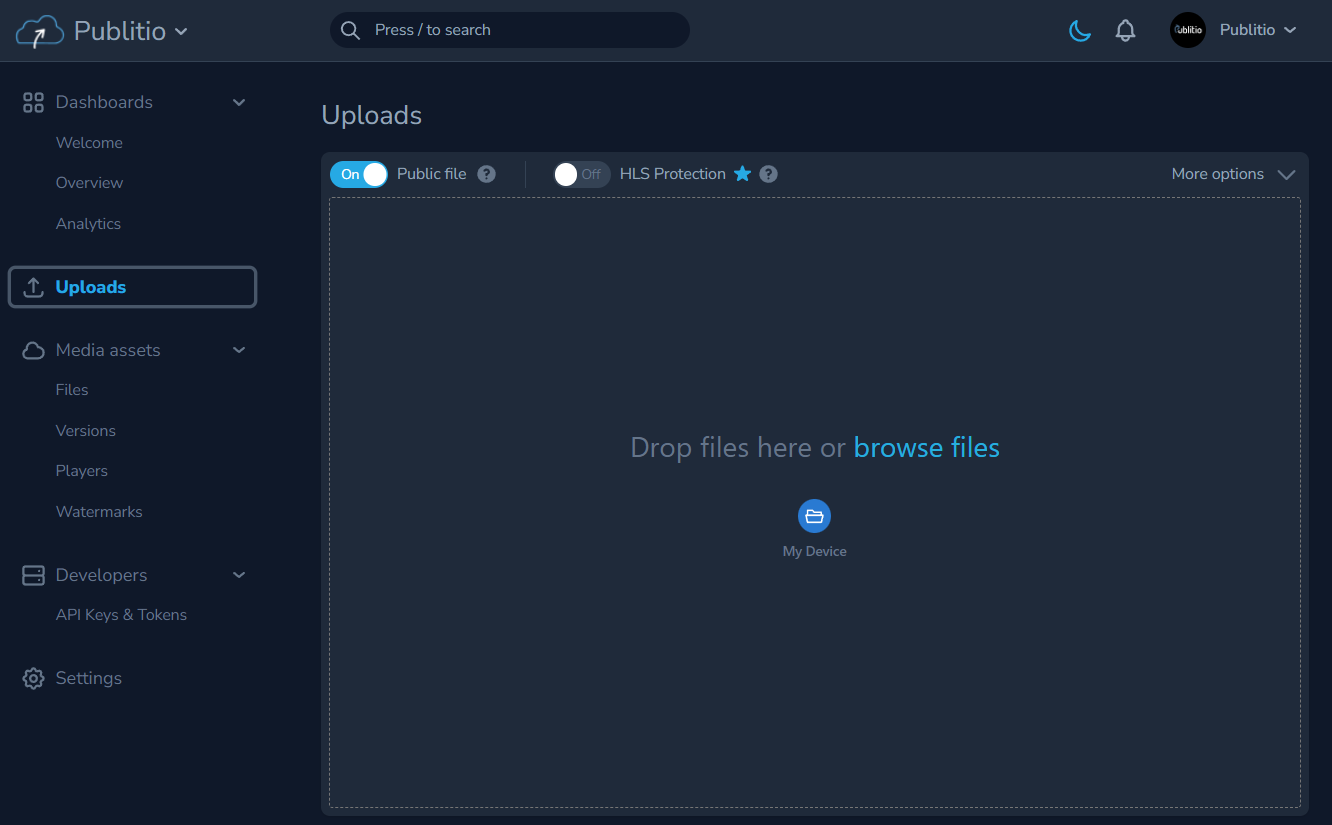Enable HLS Protection

click(581, 173)
